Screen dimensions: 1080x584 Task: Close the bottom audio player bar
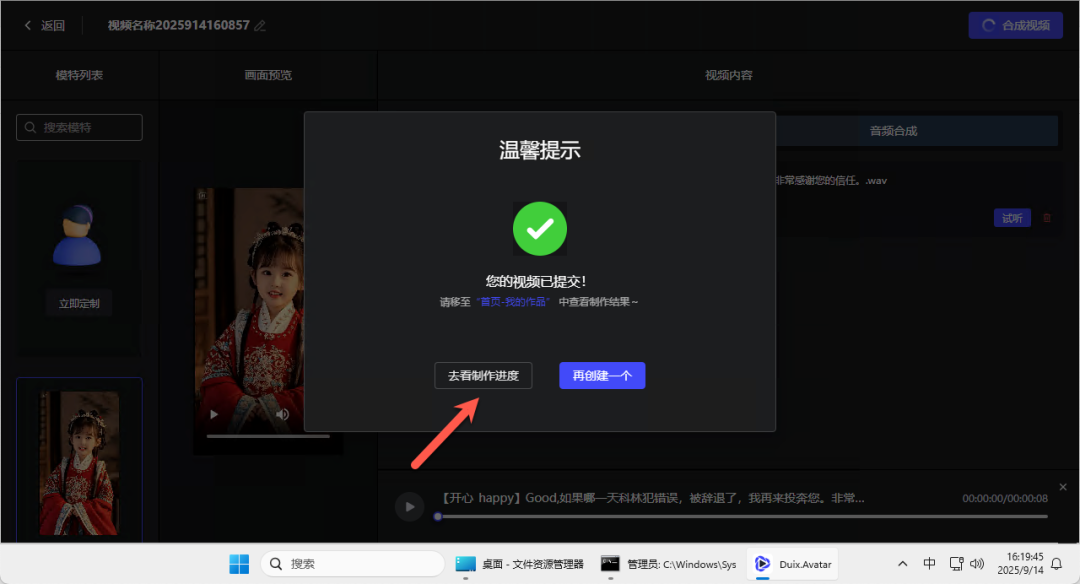[1062, 487]
